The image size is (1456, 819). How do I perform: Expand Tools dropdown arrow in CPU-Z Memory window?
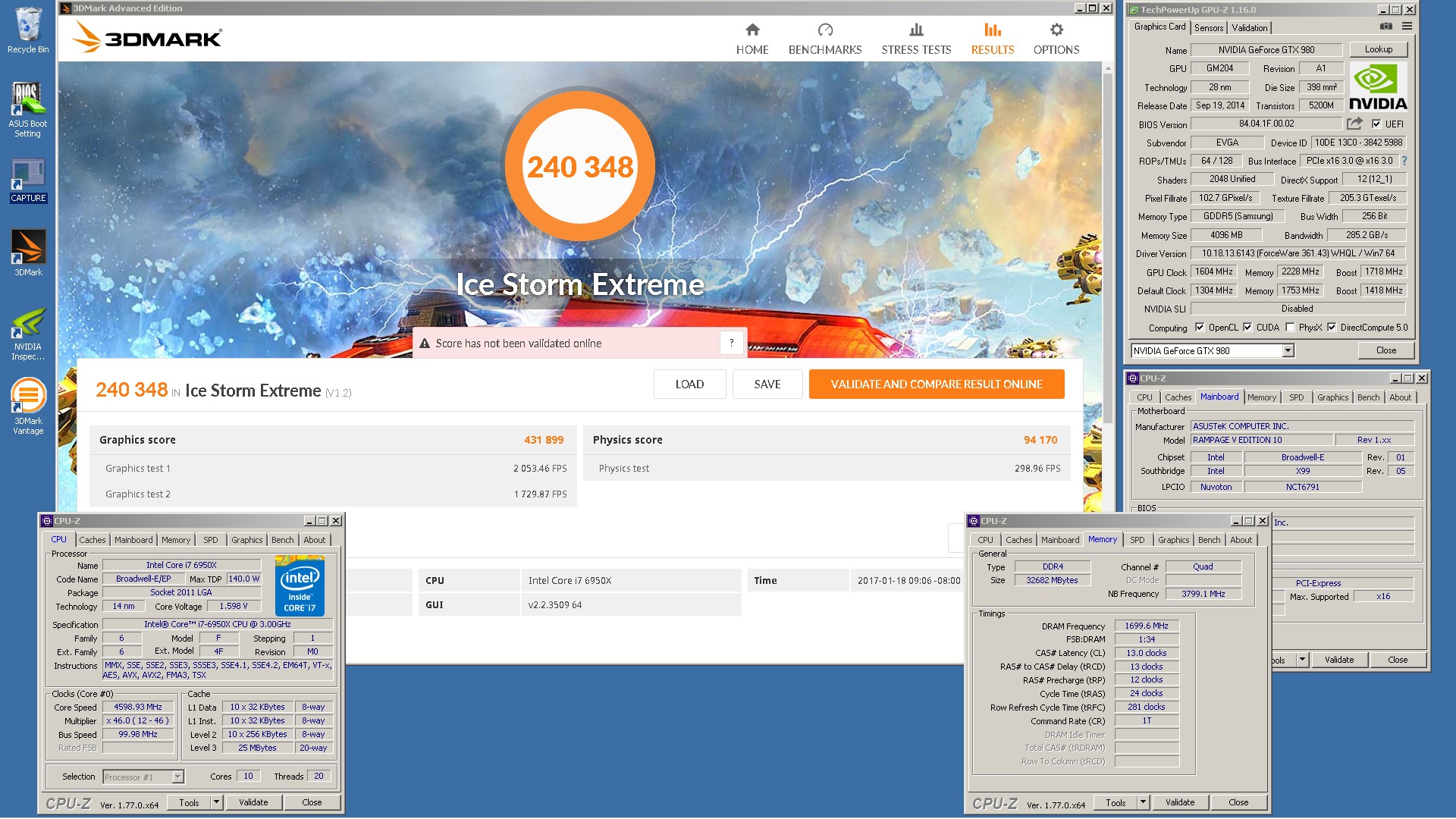1143,802
